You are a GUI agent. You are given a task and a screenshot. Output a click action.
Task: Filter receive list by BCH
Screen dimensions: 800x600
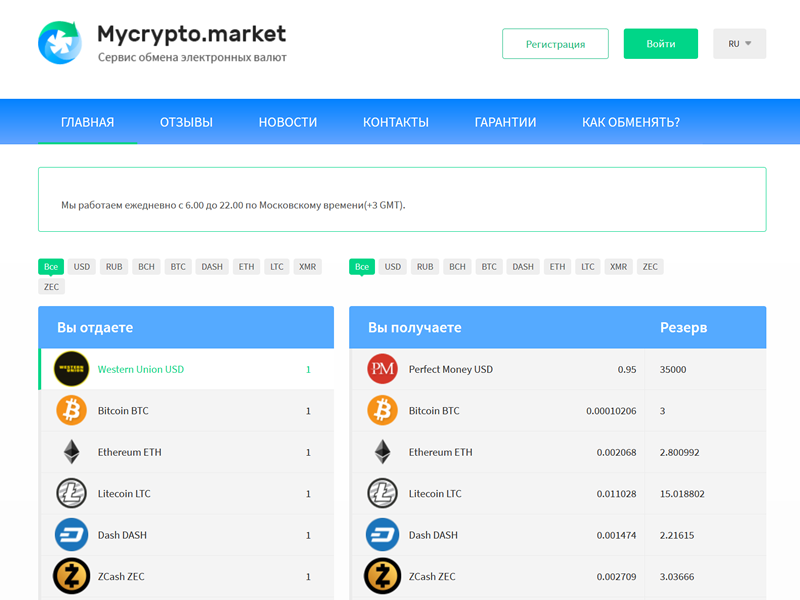[x=457, y=266]
